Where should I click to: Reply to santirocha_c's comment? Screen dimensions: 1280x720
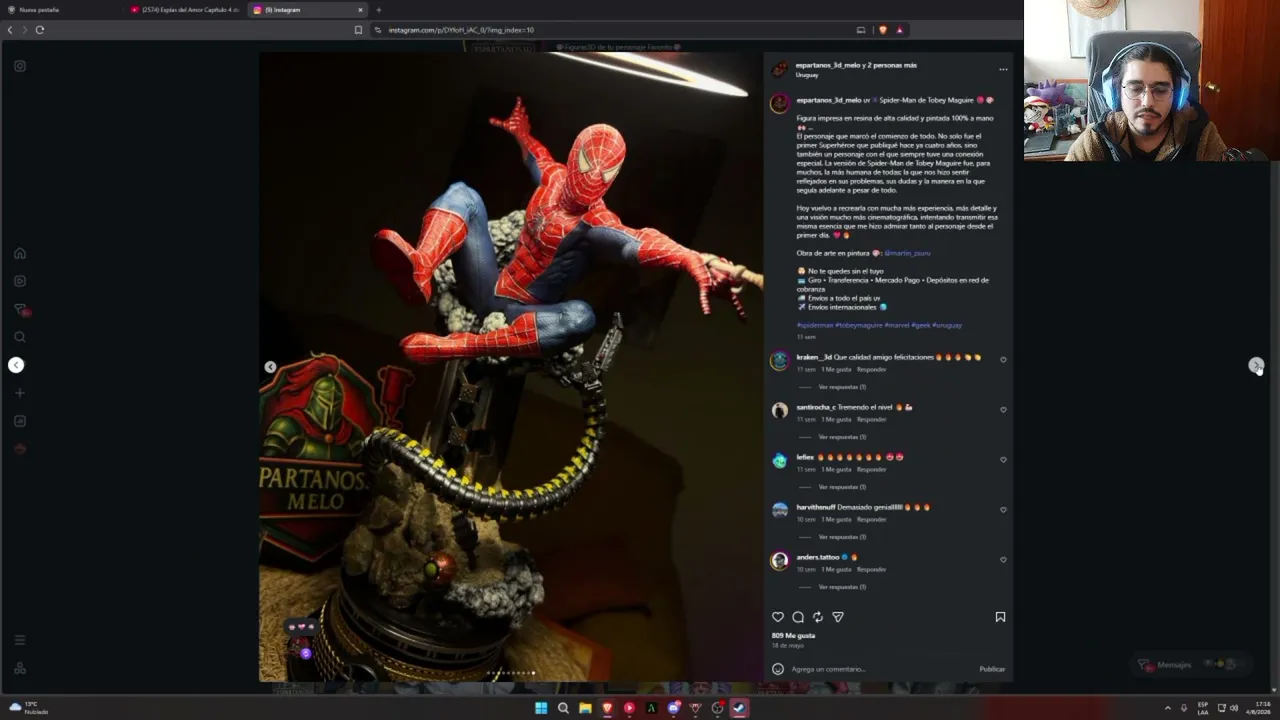click(871, 420)
